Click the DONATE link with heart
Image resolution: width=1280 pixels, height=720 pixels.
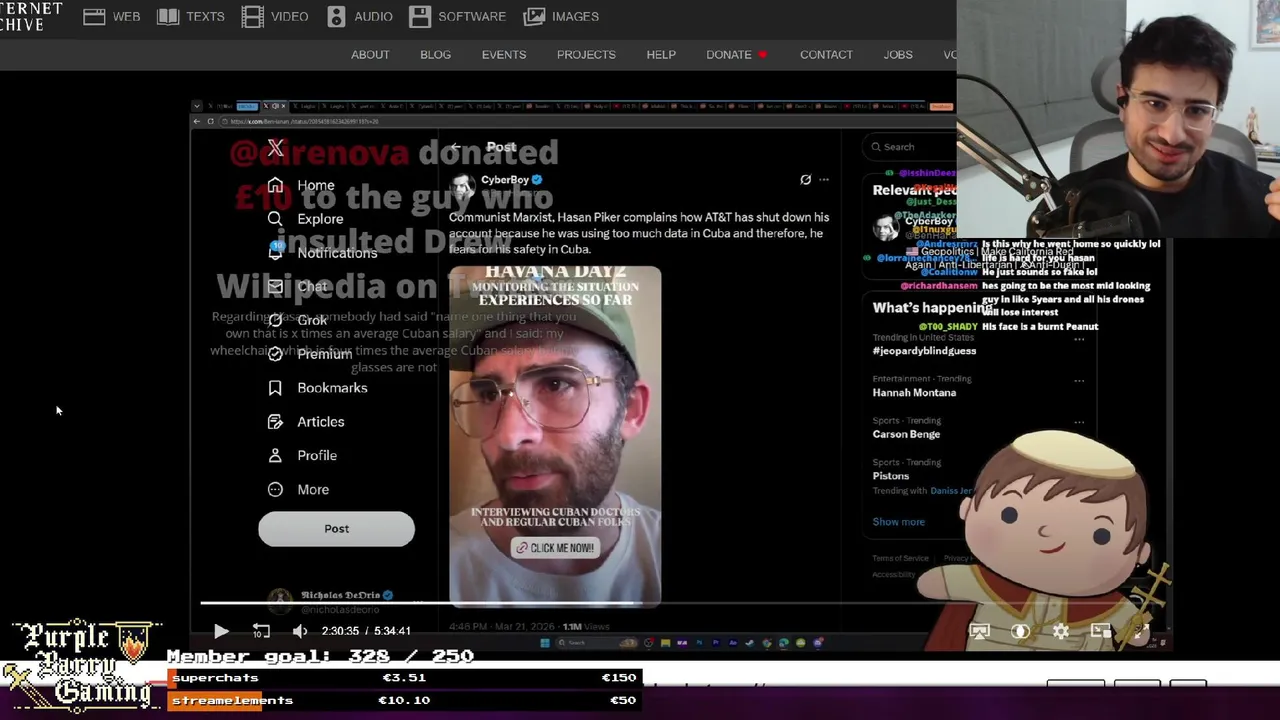[737, 55]
